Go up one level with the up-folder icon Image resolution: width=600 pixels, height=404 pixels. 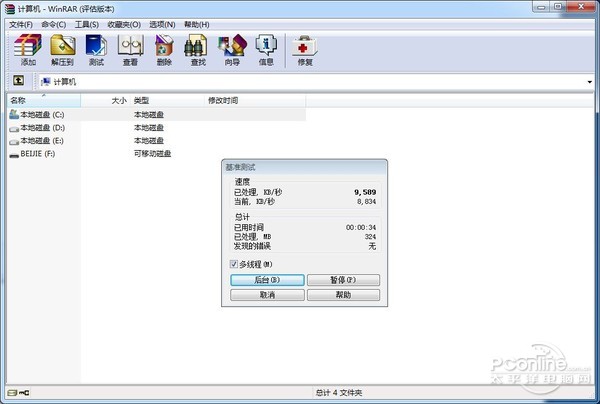[x=18, y=81]
